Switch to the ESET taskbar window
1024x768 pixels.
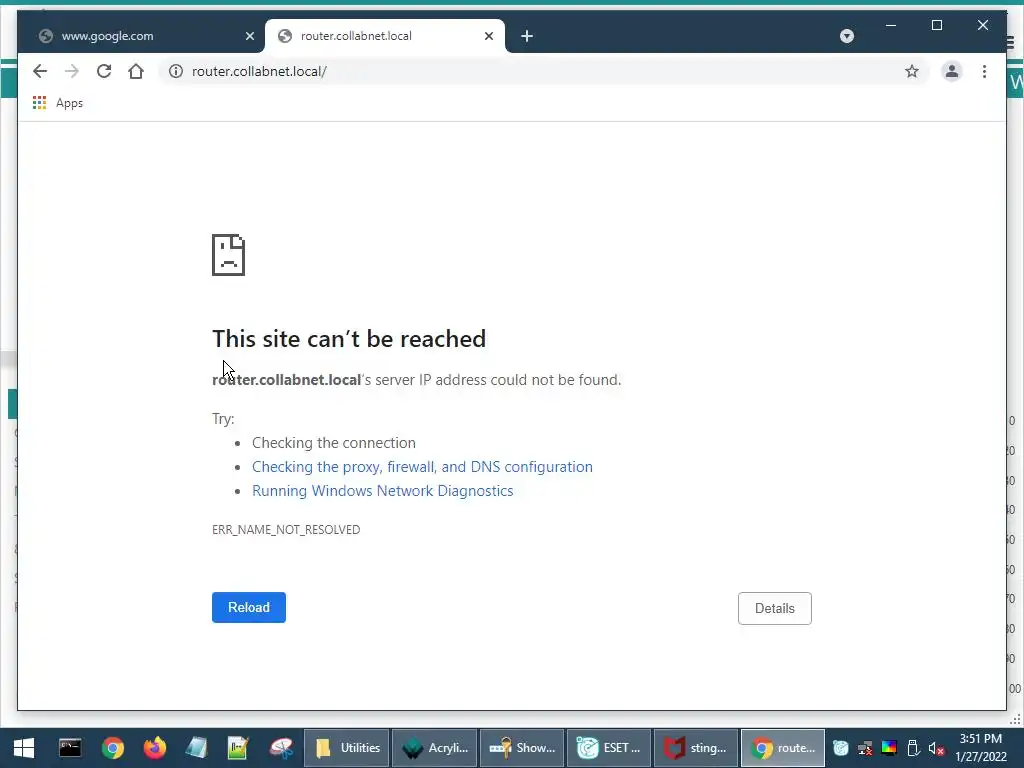click(609, 748)
